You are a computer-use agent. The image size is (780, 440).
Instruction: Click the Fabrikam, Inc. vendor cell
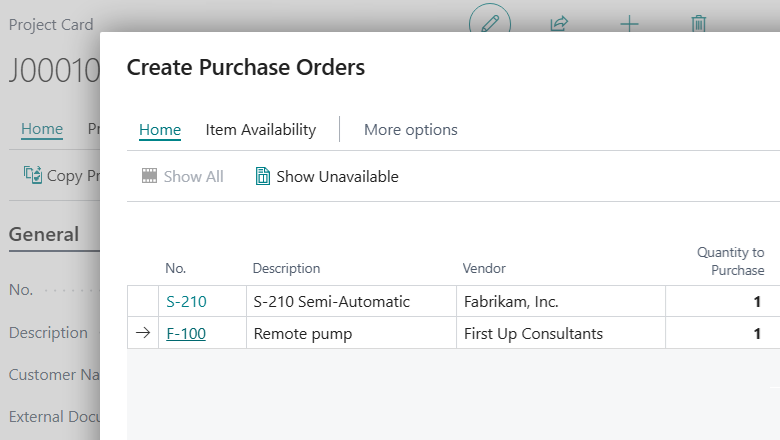tap(561, 301)
